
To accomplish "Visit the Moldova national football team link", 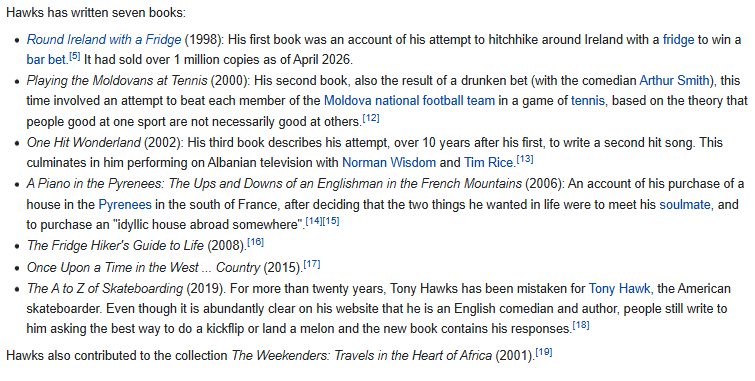I will pyautogui.click(x=409, y=101).
